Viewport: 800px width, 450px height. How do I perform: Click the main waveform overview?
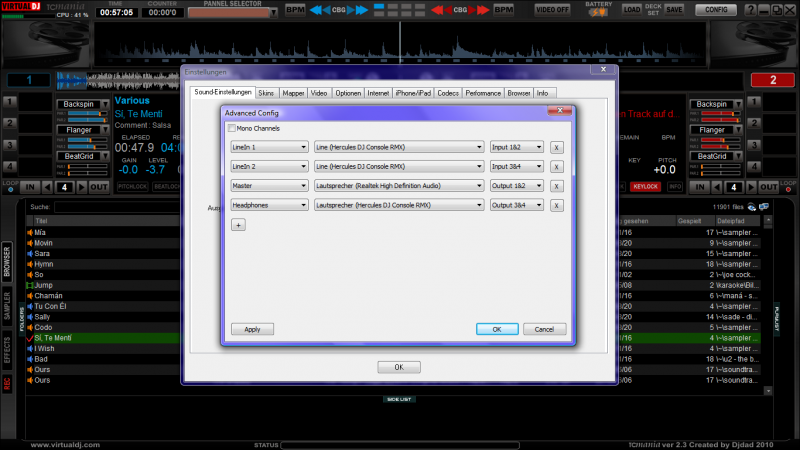[x=399, y=45]
